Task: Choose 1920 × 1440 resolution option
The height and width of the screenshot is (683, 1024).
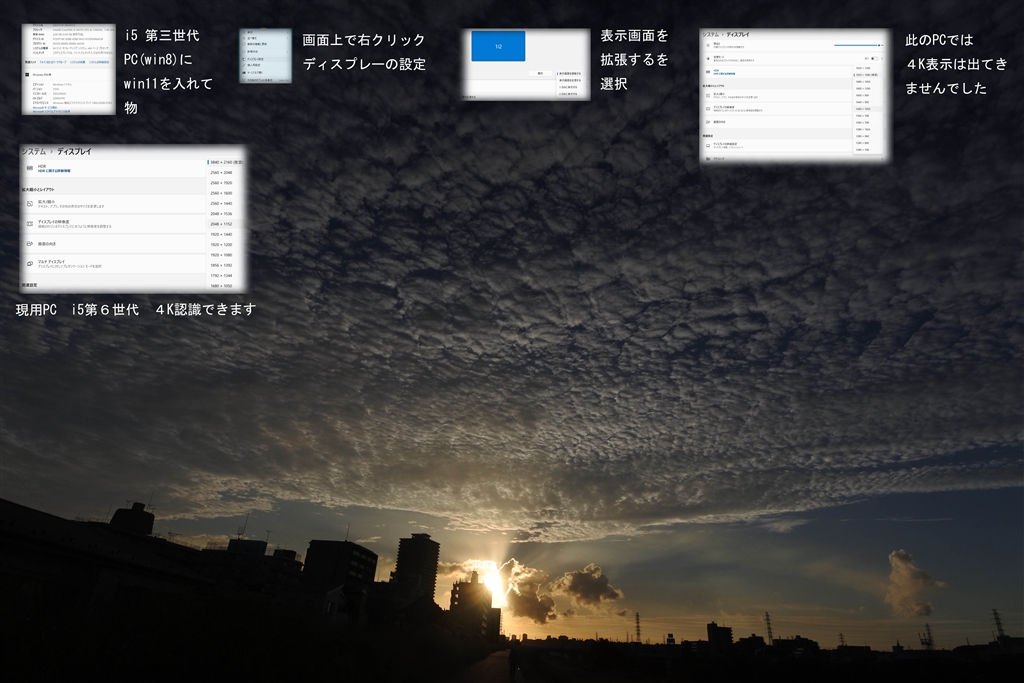Action: [x=221, y=234]
